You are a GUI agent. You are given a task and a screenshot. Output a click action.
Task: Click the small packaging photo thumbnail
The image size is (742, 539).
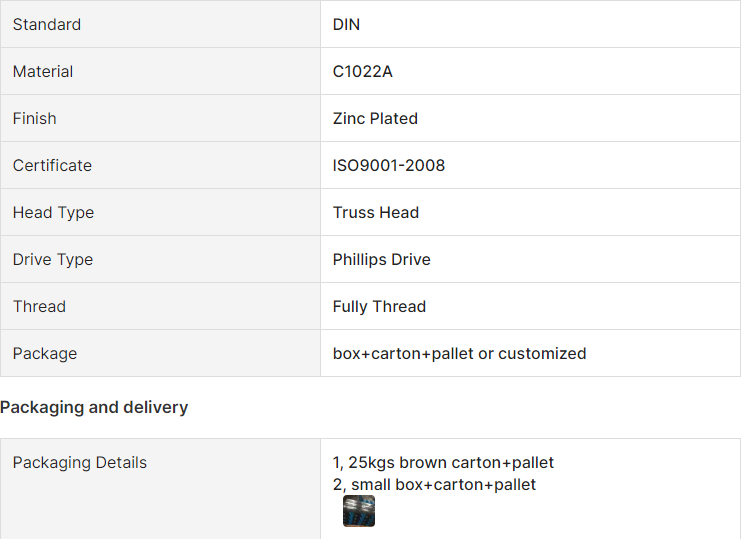tap(359, 511)
